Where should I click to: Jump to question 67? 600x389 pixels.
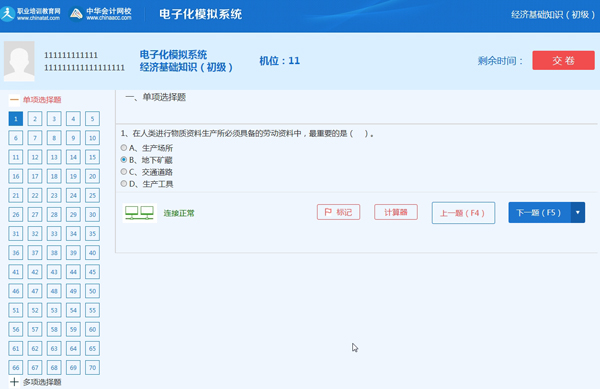click(x=35, y=367)
